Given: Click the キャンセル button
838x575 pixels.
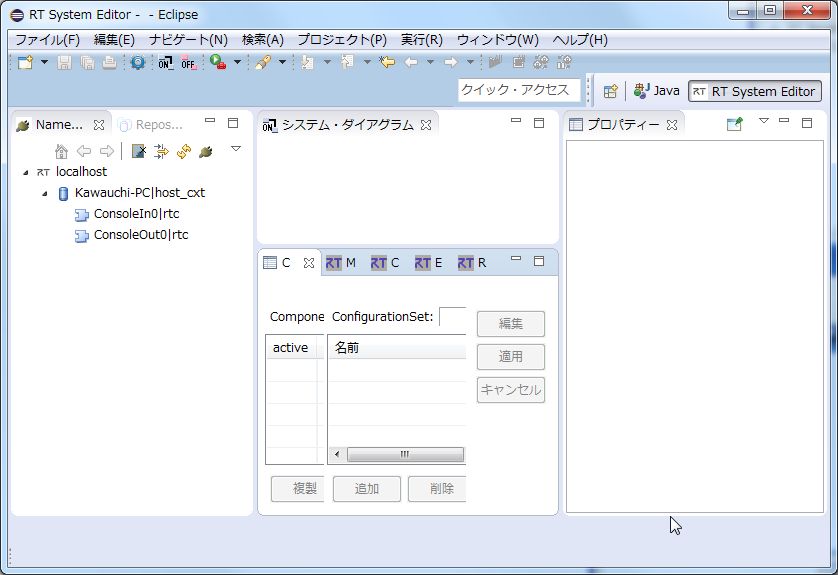Looking at the screenshot, I should tap(511, 390).
